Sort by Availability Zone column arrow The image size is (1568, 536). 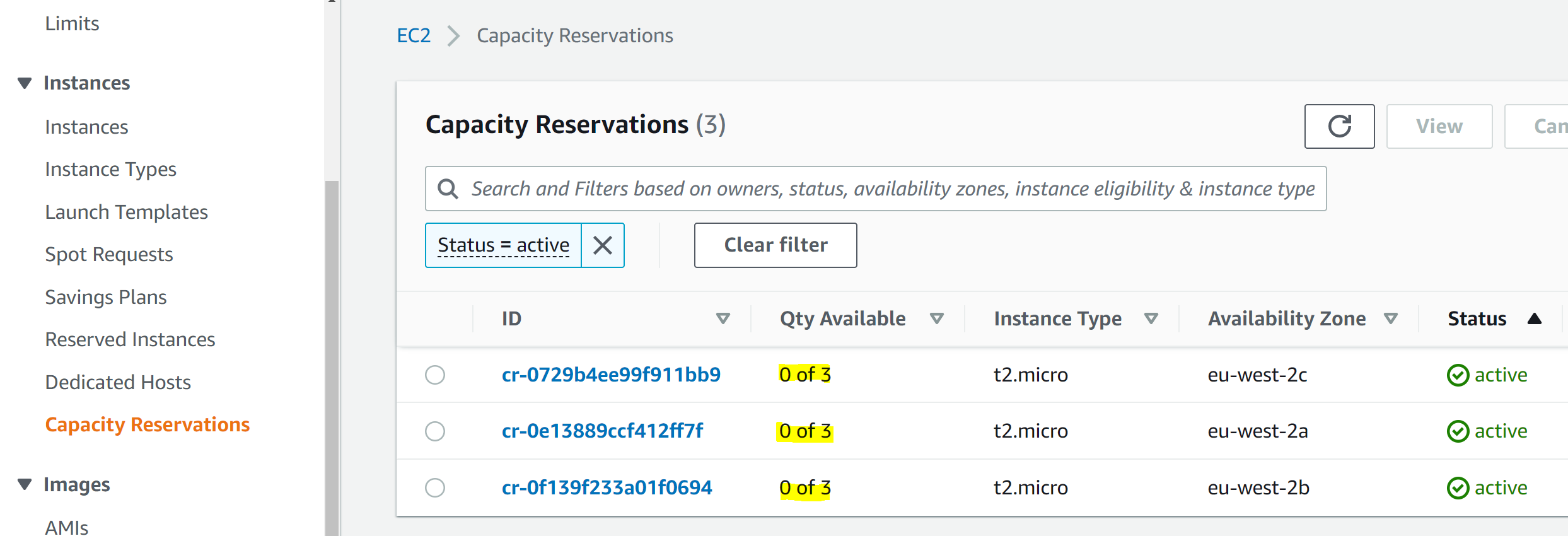pyautogui.click(x=1391, y=318)
